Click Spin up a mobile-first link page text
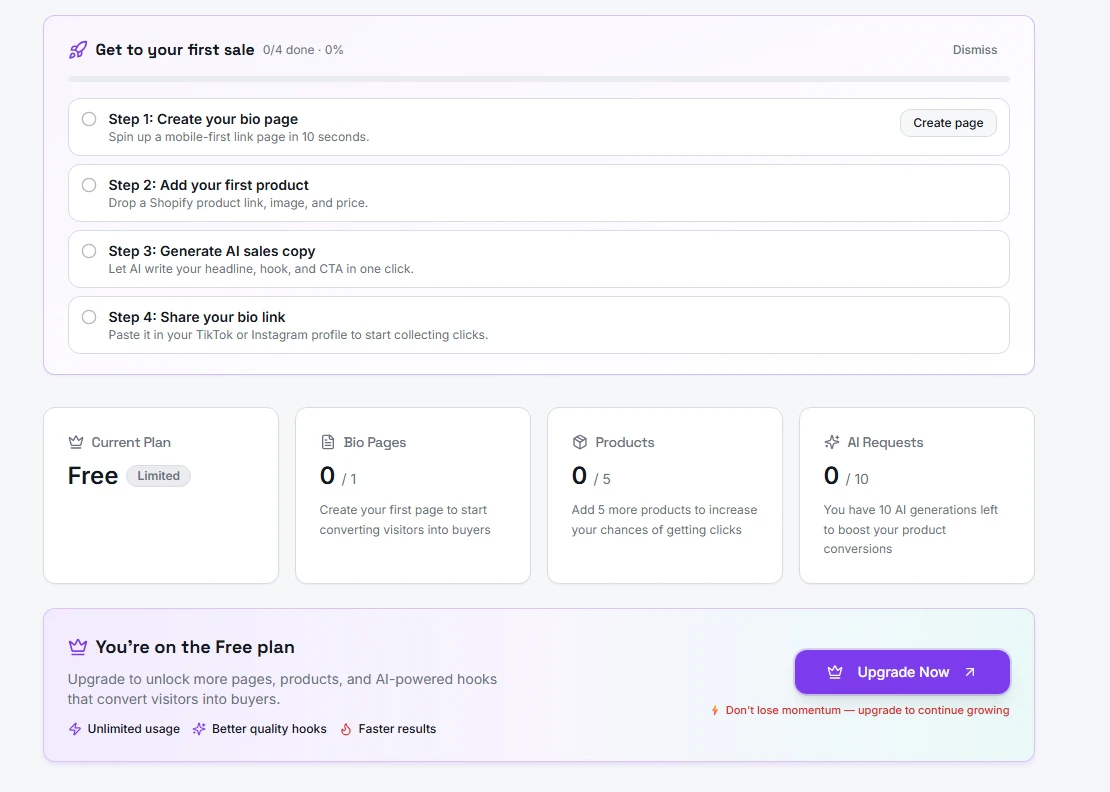The height and width of the screenshot is (792, 1110). pyautogui.click(x=239, y=137)
